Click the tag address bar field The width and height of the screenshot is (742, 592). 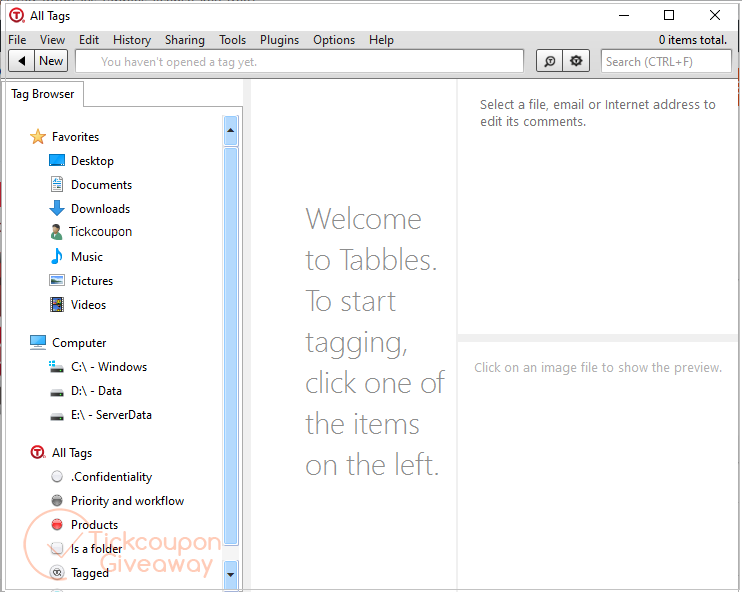point(300,62)
